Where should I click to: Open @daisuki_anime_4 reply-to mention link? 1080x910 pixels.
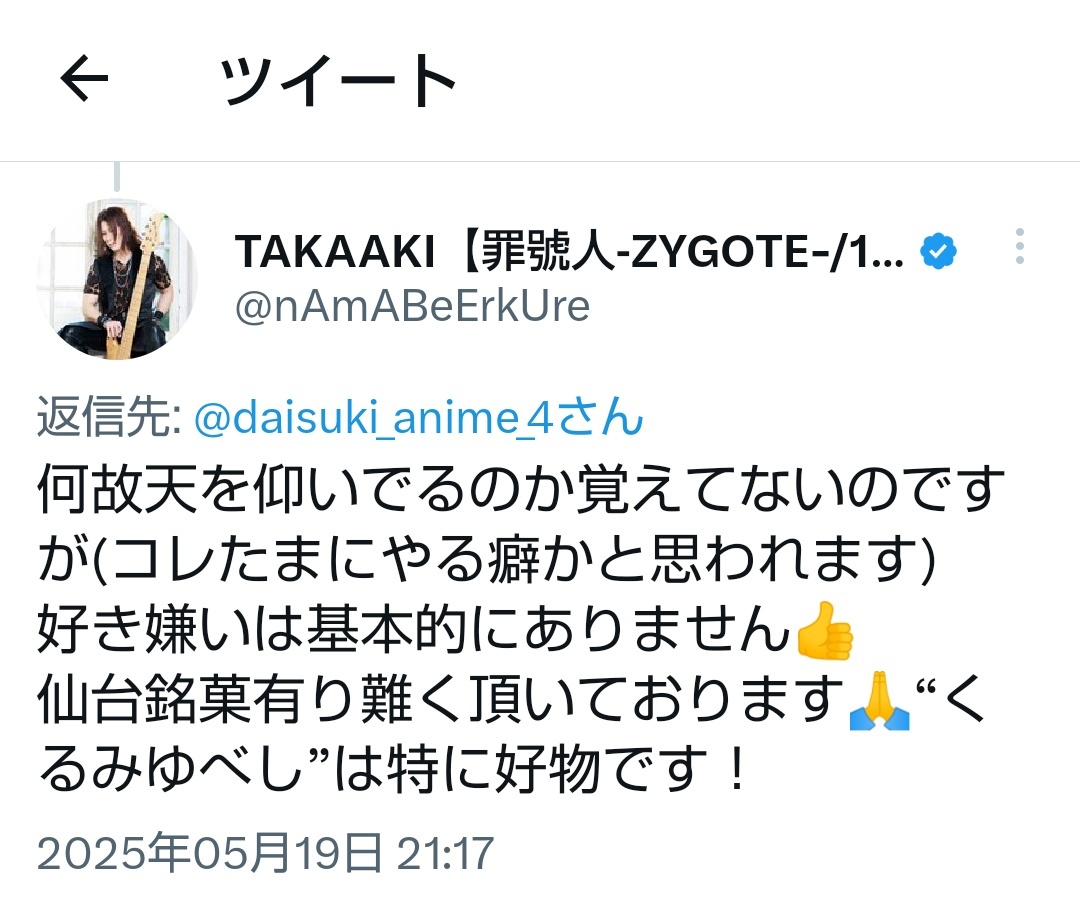click(418, 417)
